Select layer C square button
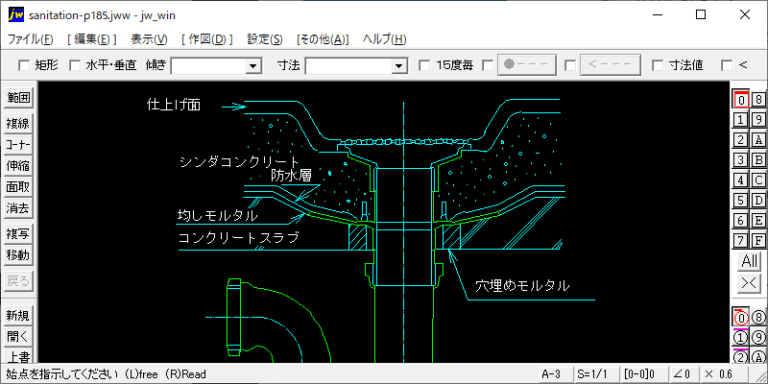 [759, 180]
